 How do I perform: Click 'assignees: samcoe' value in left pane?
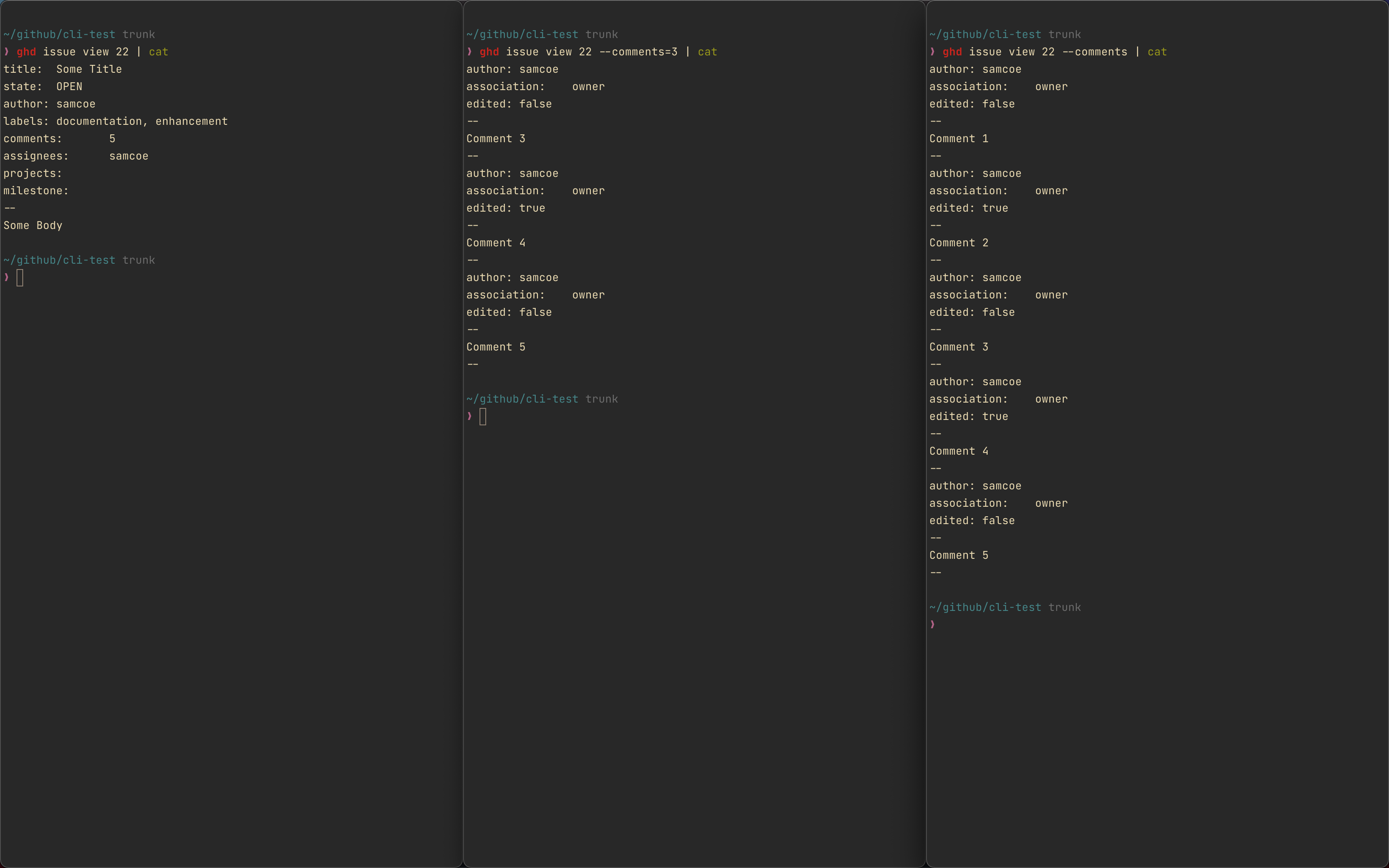[129, 156]
